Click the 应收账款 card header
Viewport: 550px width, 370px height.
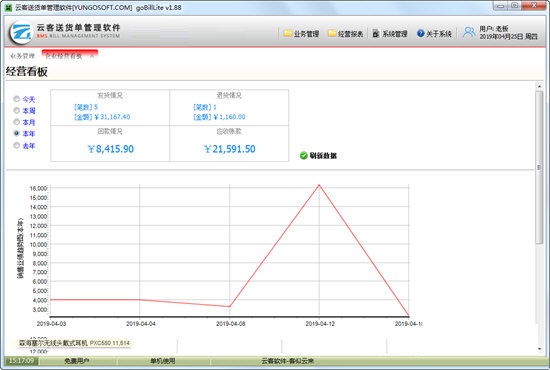point(229,131)
